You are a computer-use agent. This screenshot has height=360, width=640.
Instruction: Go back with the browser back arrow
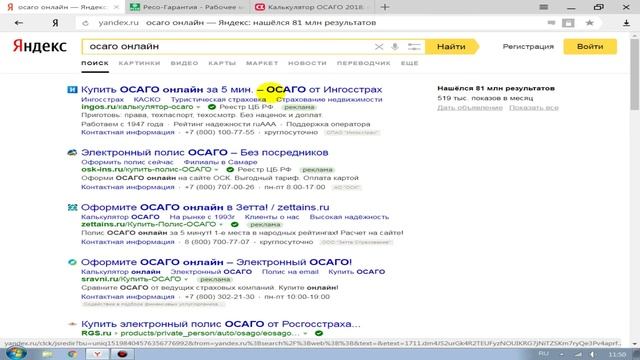18,23
